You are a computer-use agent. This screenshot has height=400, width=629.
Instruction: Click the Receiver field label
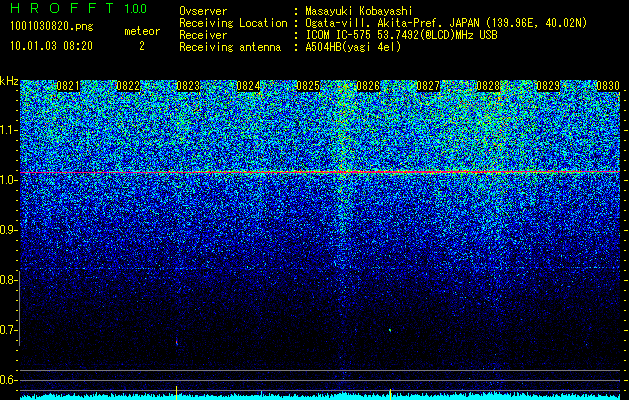click(203, 35)
